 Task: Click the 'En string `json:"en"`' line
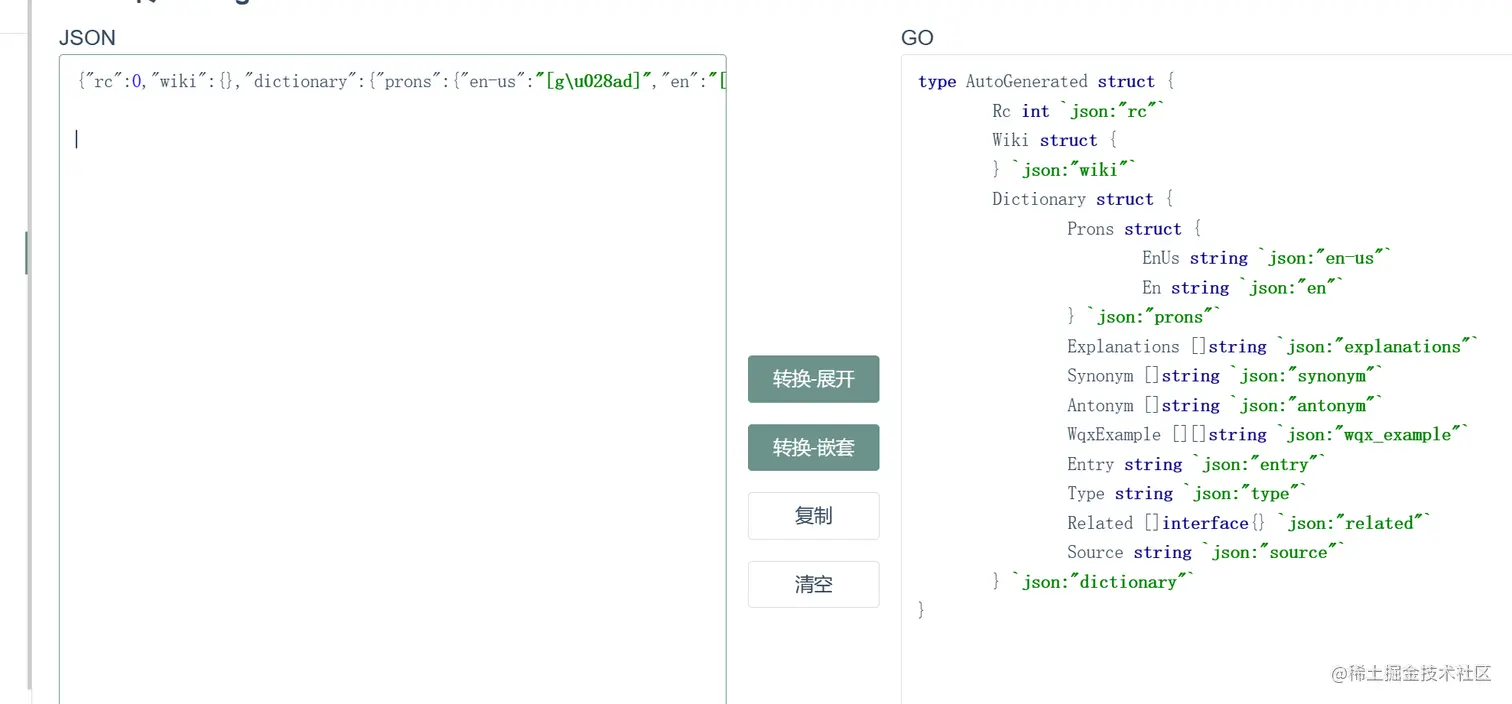pyautogui.click(x=1243, y=288)
